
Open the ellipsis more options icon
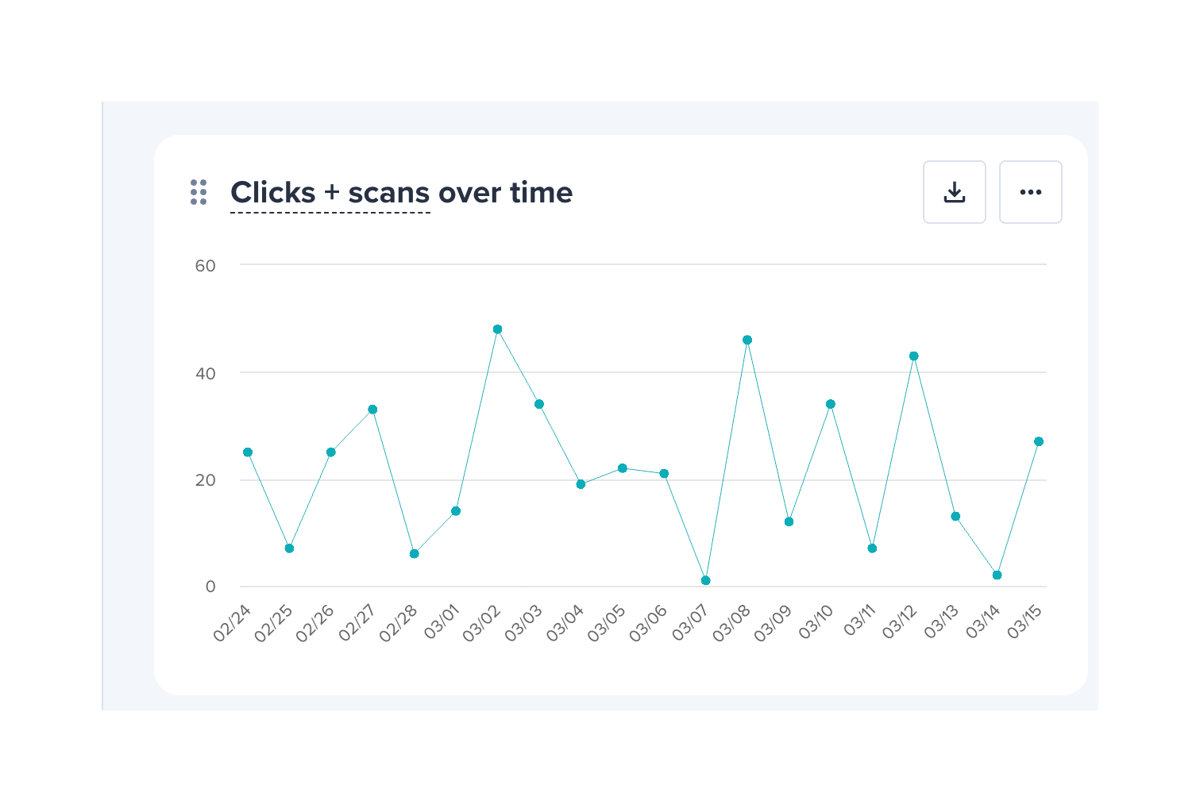1030,191
